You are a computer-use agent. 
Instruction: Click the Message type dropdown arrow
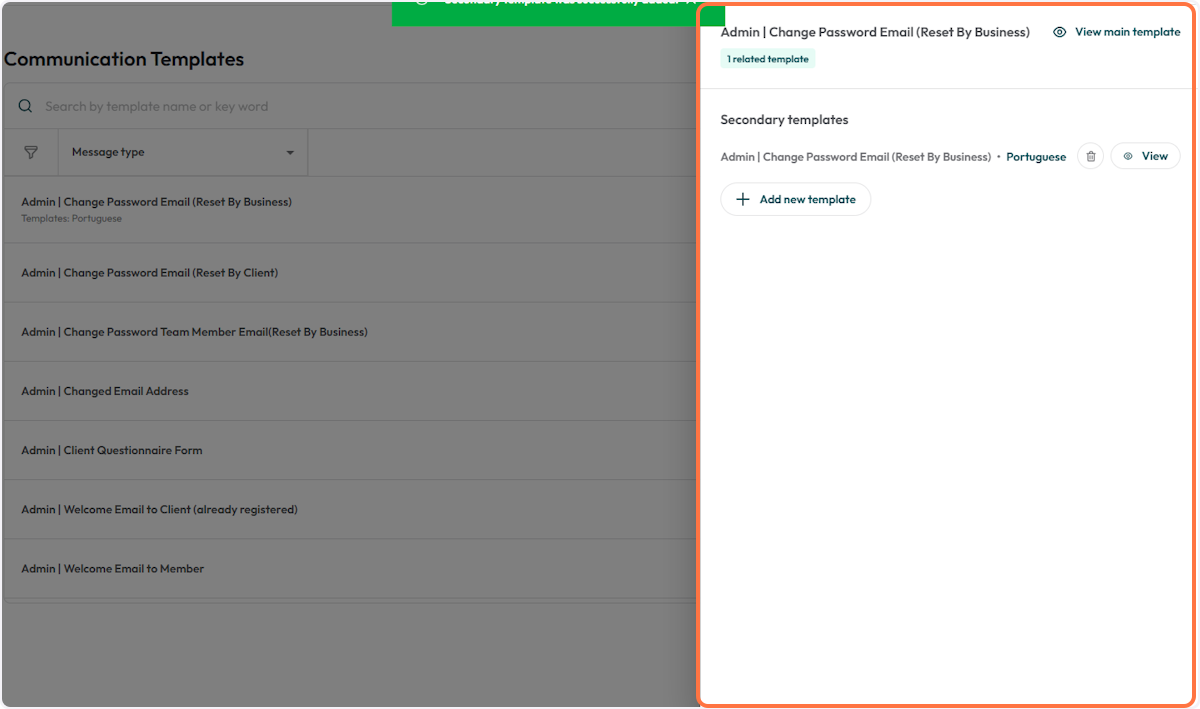pyautogui.click(x=290, y=153)
